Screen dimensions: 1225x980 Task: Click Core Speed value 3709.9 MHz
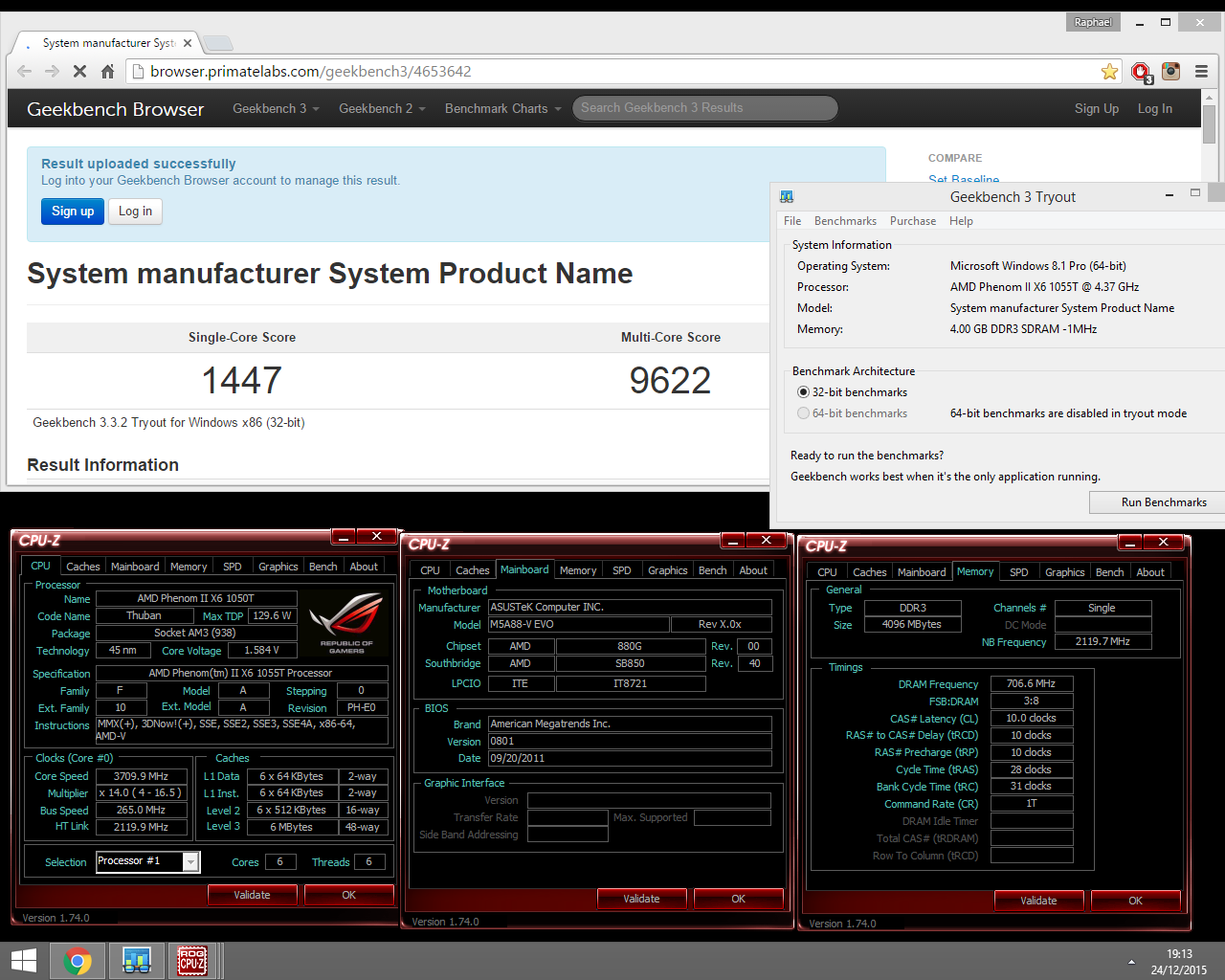pos(141,776)
